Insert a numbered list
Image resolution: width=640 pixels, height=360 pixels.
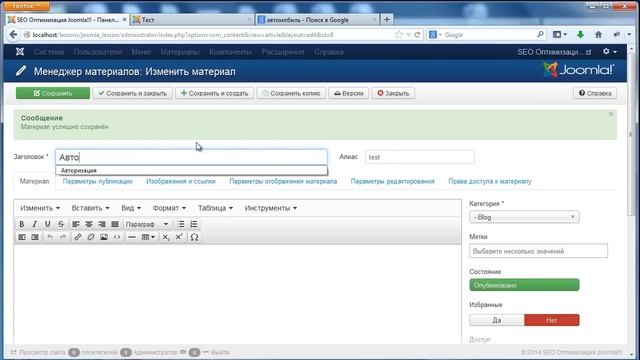(194, 224)
